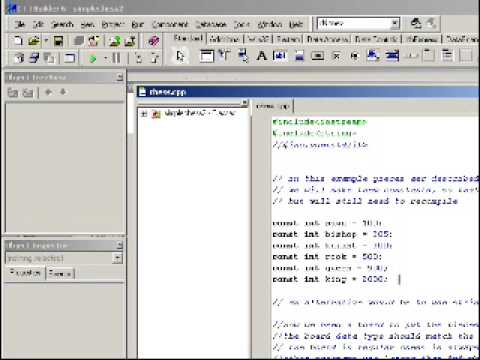Image resolution: width=480 pixels, height=360 pixels.
Task: Open the Help menu
Action: pos(296,24)
